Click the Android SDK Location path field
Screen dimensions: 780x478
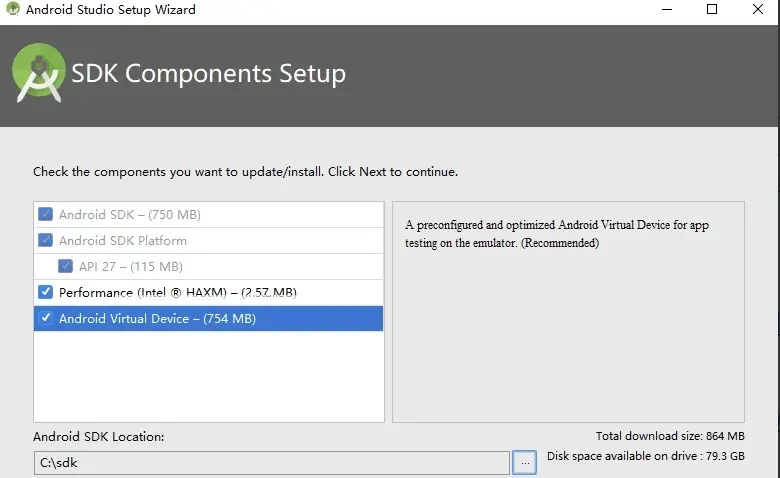click(272, 463)
